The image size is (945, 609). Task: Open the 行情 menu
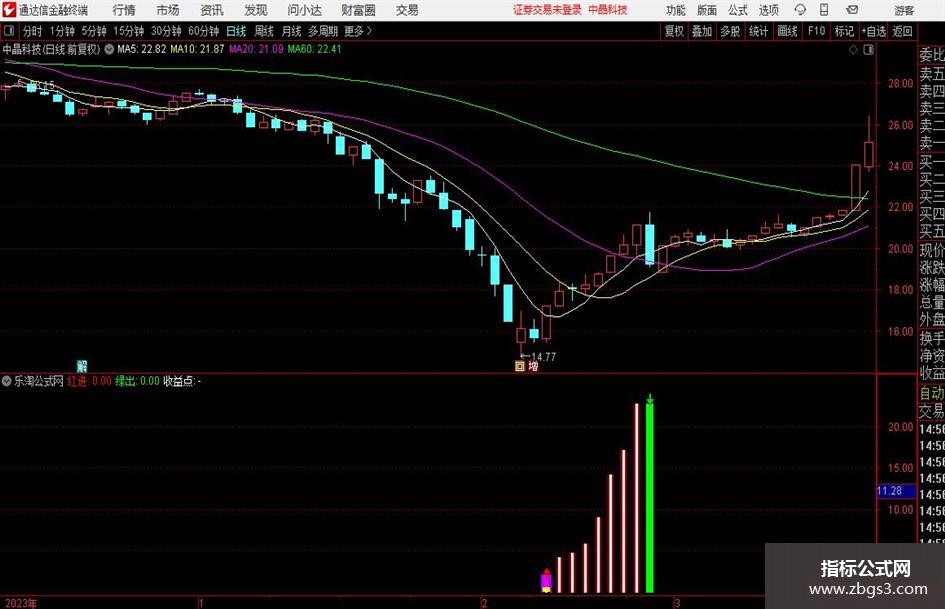click(124, 10)
